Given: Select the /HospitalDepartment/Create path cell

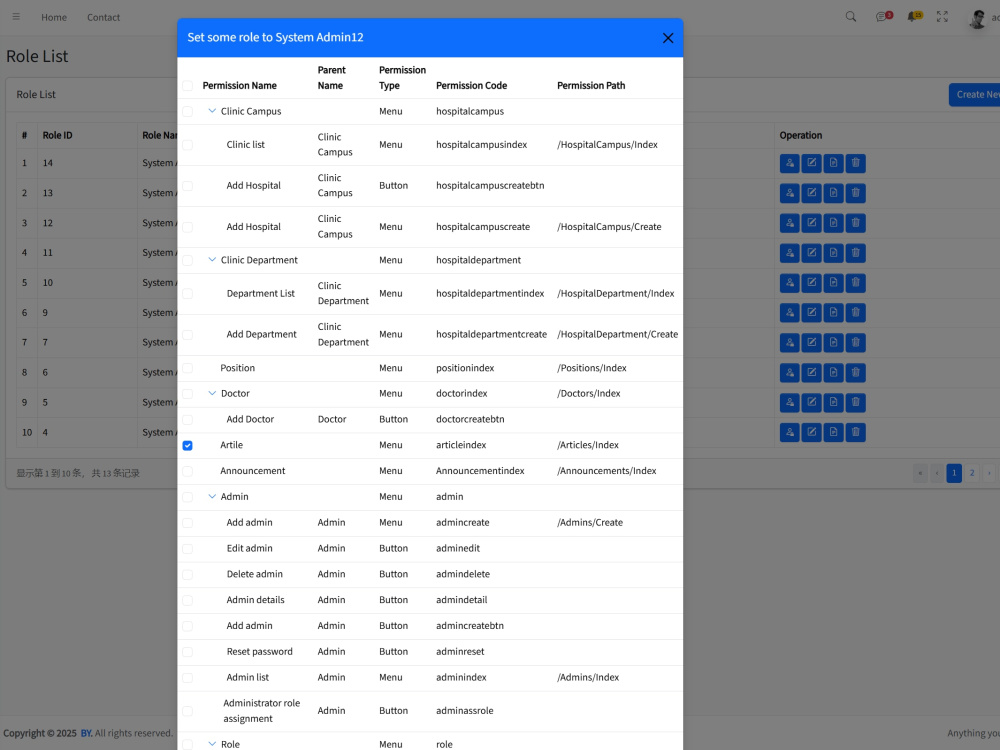Looking at the screenshot, I should pyautogui.click(x=617, y=334).
